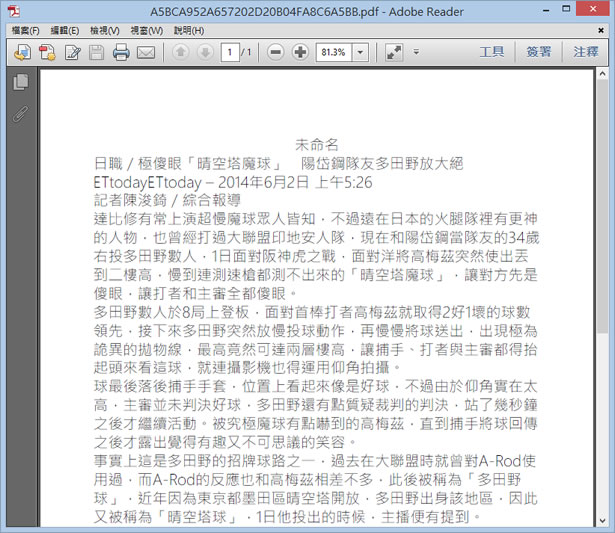Click the save file floppy icon

pos(98,52)
